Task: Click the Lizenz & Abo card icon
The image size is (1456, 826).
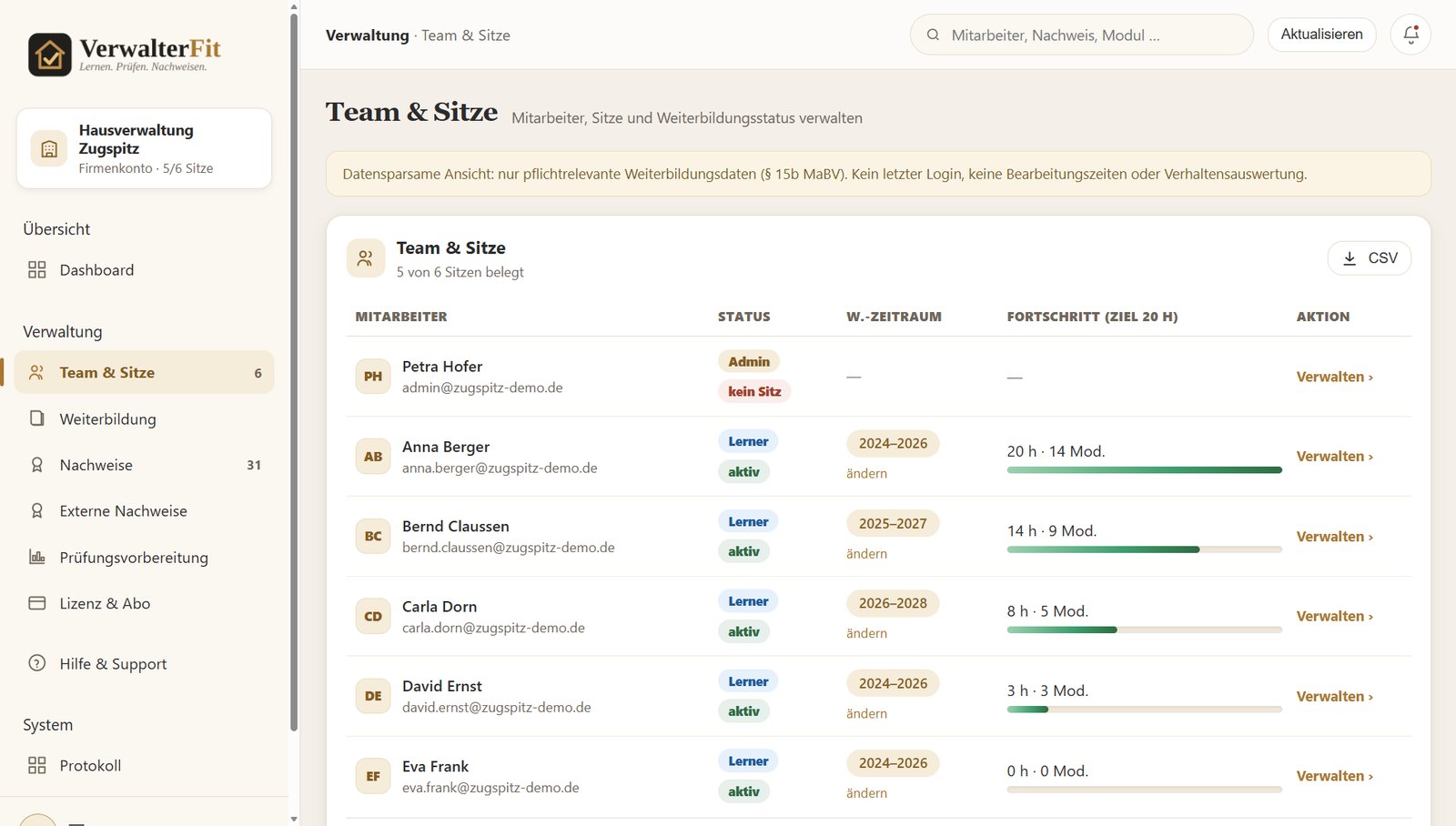Action: 37,603
